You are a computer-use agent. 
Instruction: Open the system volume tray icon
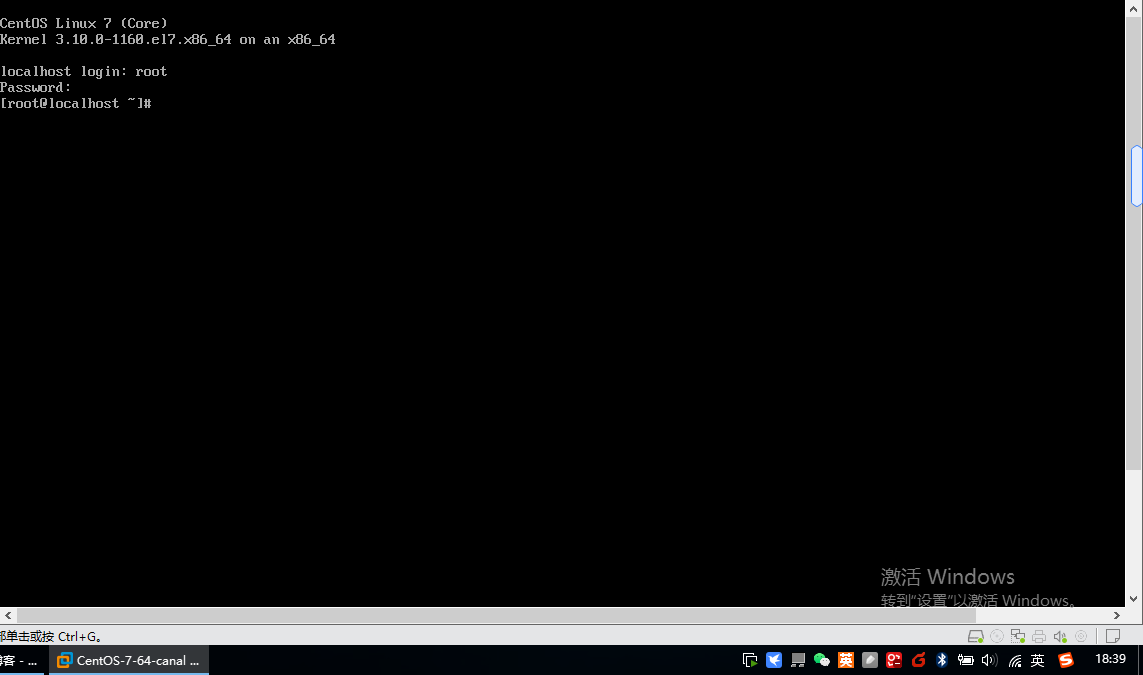pos(988,660)
